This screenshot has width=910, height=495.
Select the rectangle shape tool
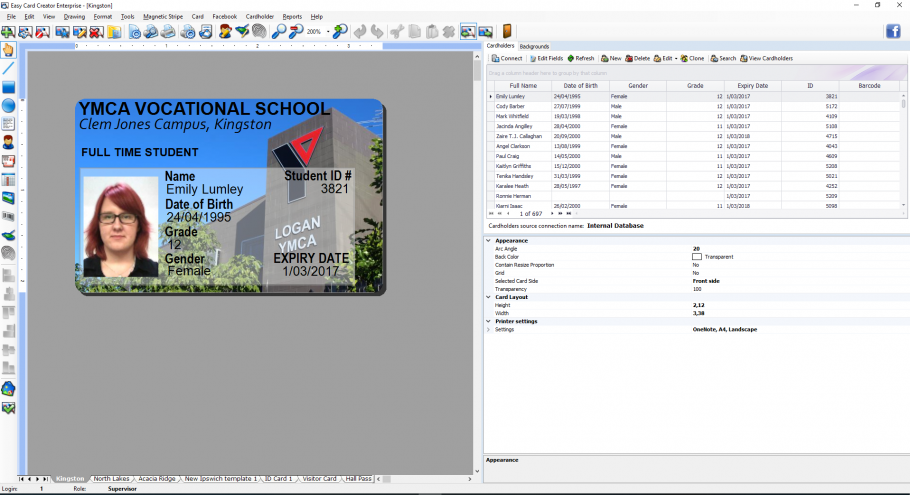coord(8,87)
